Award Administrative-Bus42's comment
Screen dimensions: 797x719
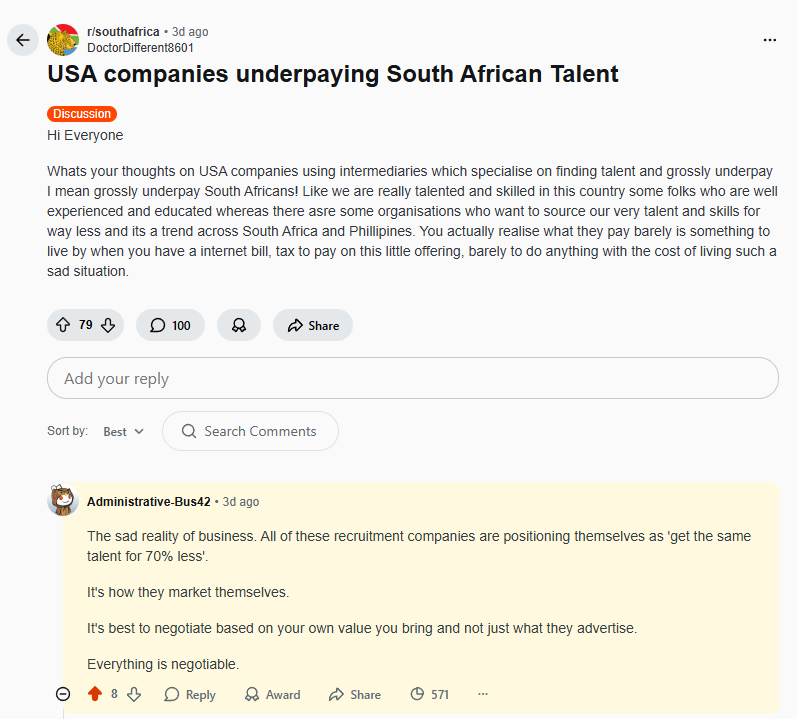(272, 694)
